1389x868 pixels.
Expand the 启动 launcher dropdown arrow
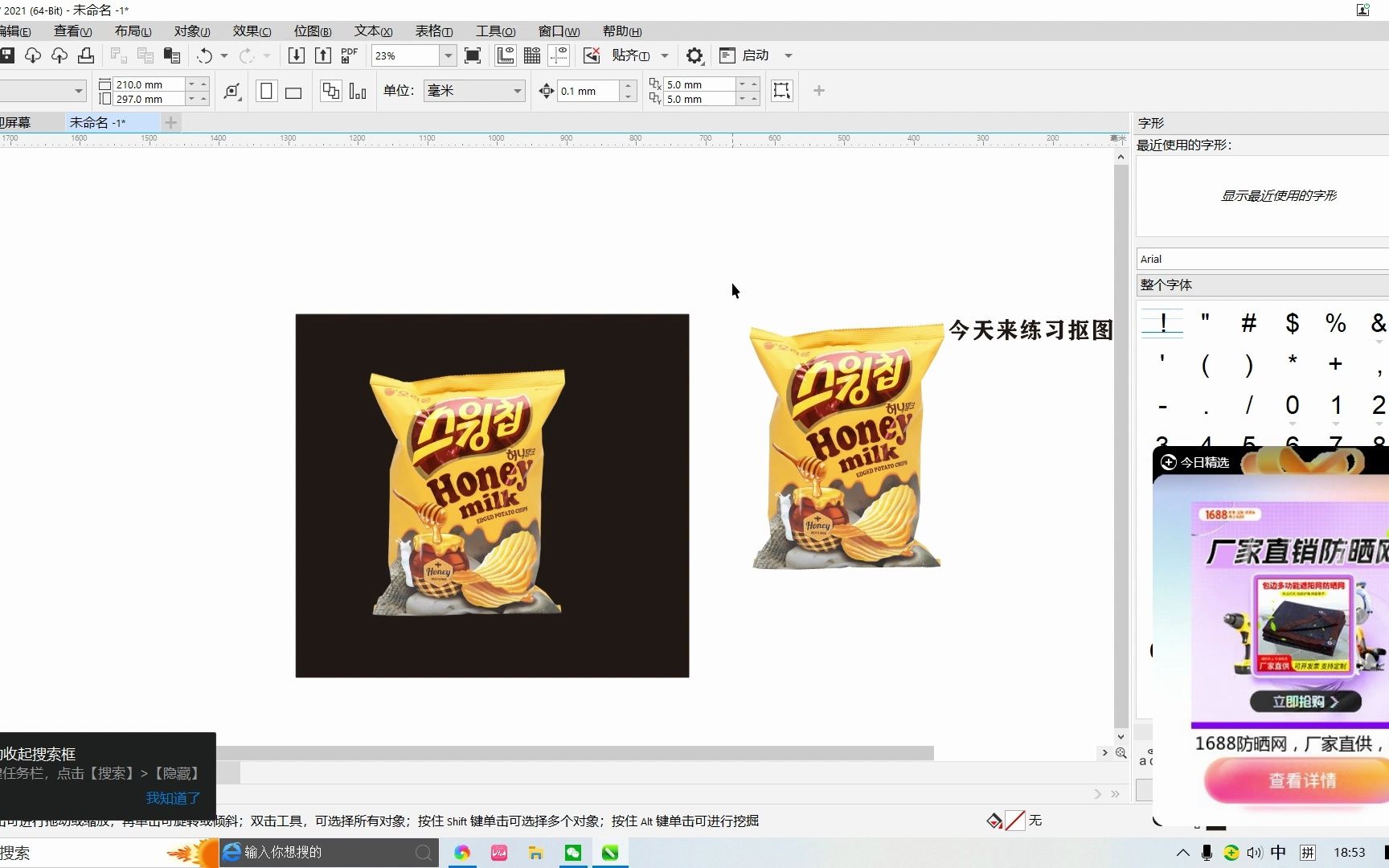(789, 55)
